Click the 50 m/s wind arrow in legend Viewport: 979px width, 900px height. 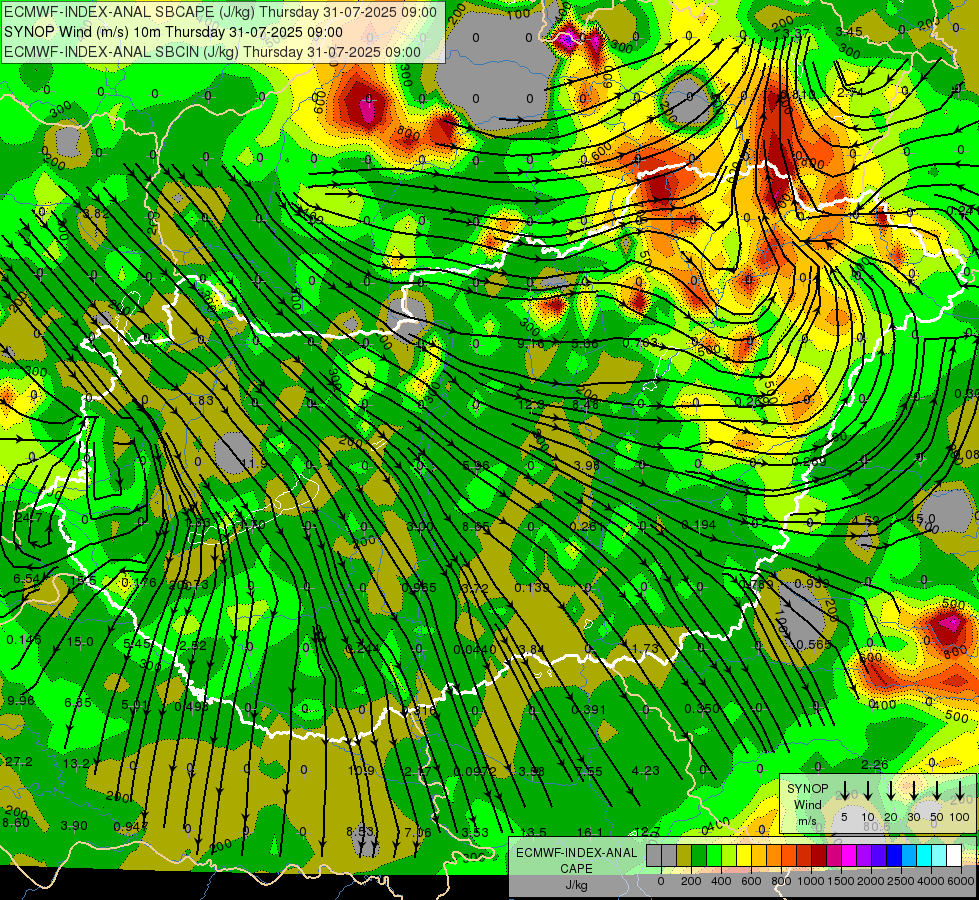click(937, 791)
